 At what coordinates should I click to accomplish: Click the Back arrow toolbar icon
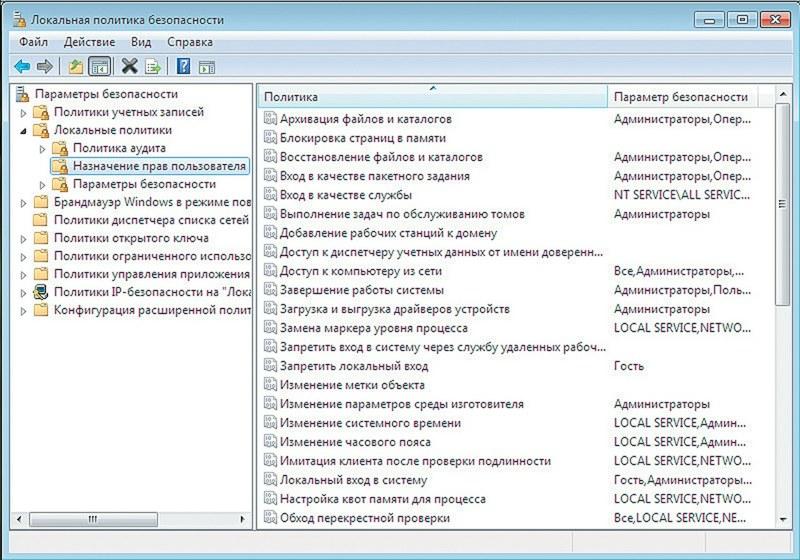[22, 67]
